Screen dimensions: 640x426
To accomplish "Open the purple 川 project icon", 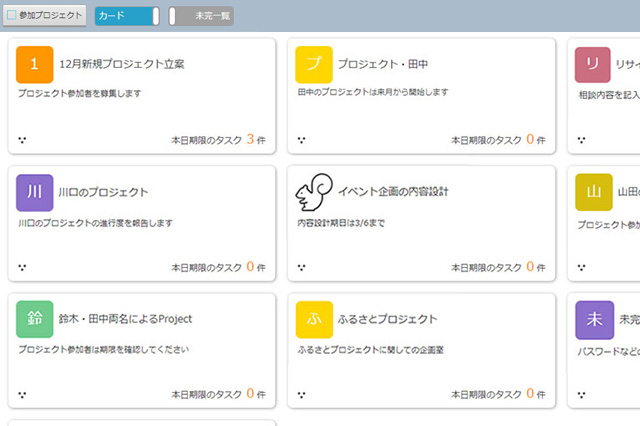I will tap(35, 193).
